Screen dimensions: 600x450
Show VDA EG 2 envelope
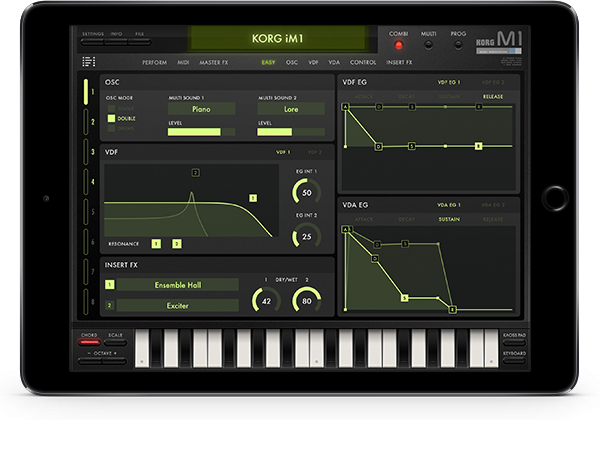tap(493, 205)
